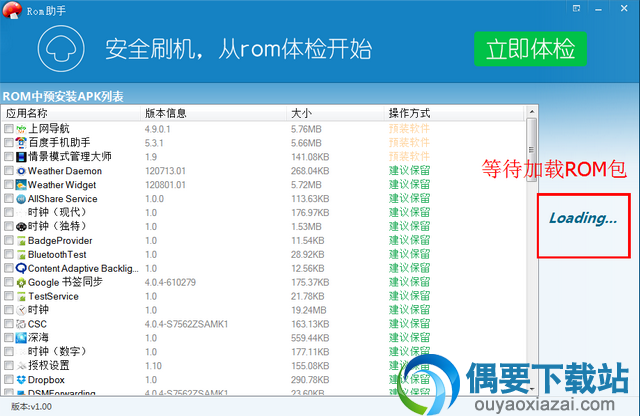Click the 百度手机助手 app icon

point(21,143)
